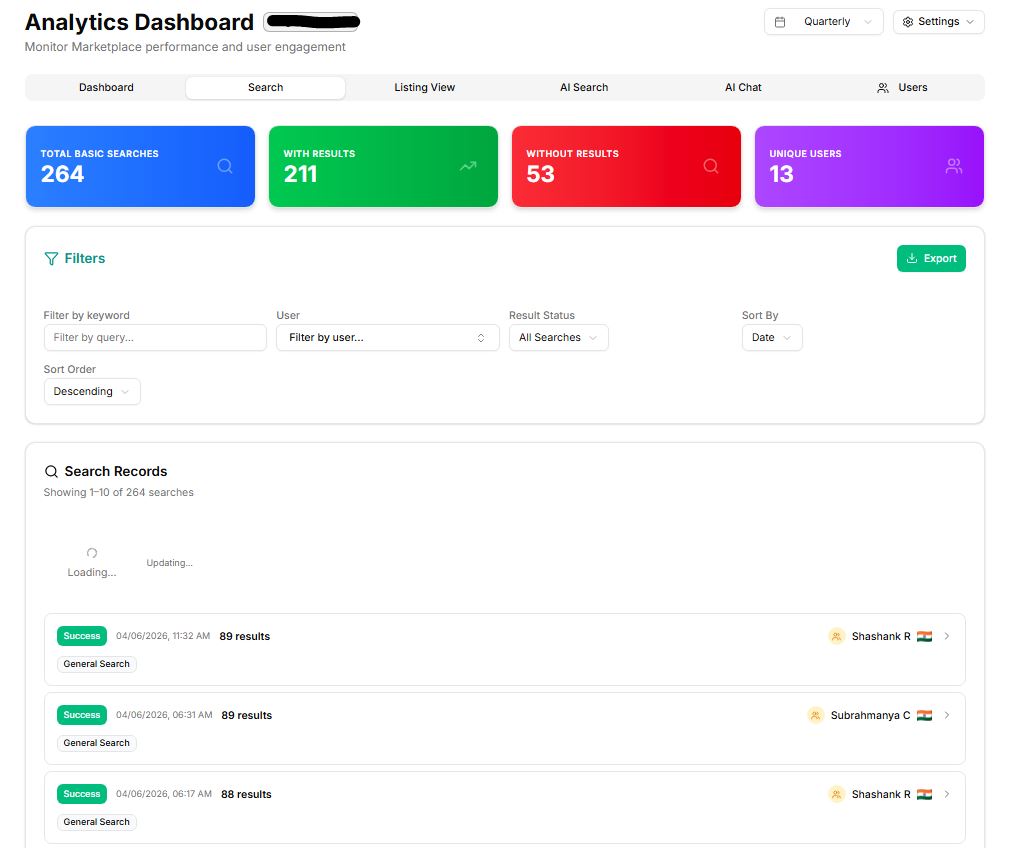The width and height of the screenshot is (1010, 848).
Task: Change the Descending sort order dropdown
Action: click(92, 392)
